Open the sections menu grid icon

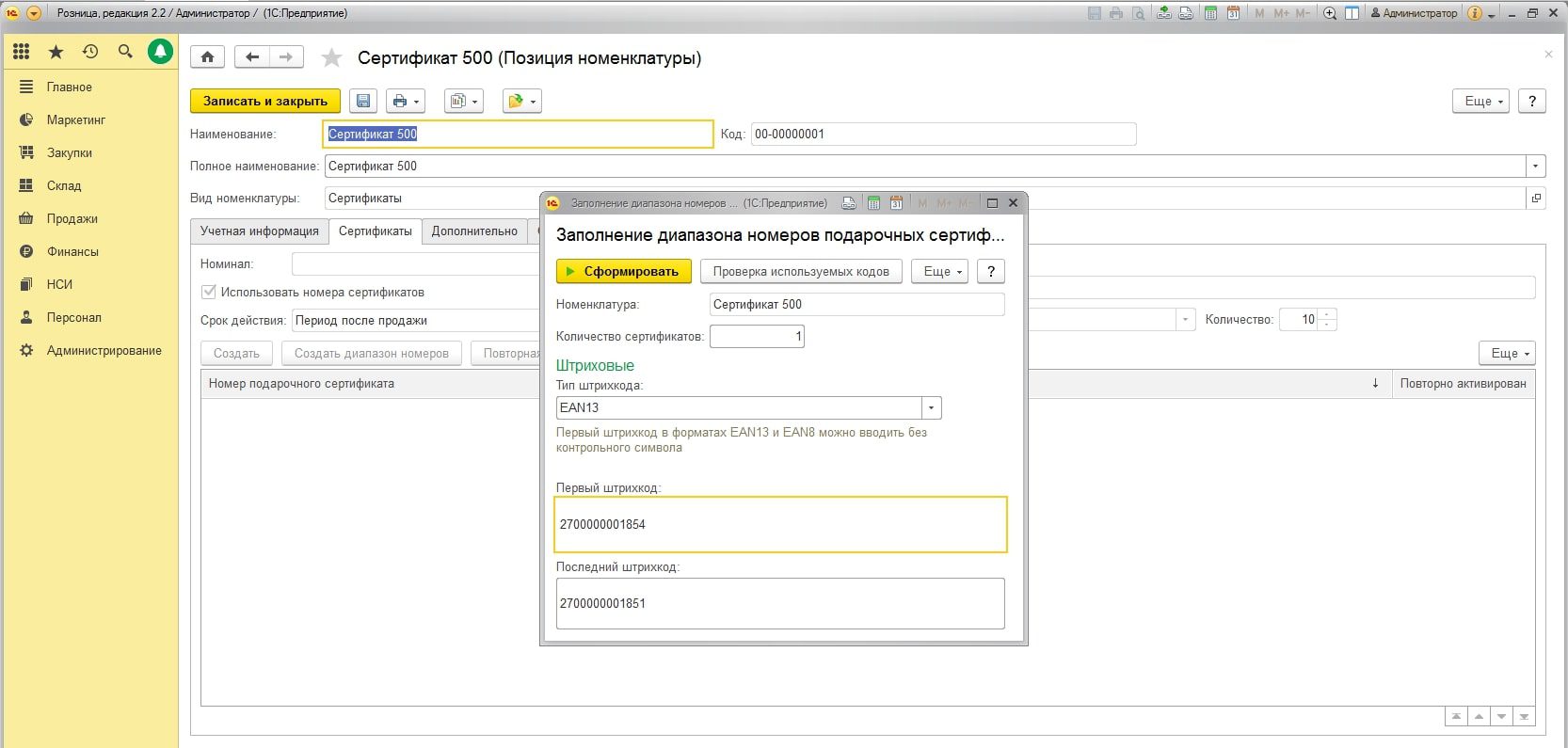pyautogui.click(x=21, y=52)
